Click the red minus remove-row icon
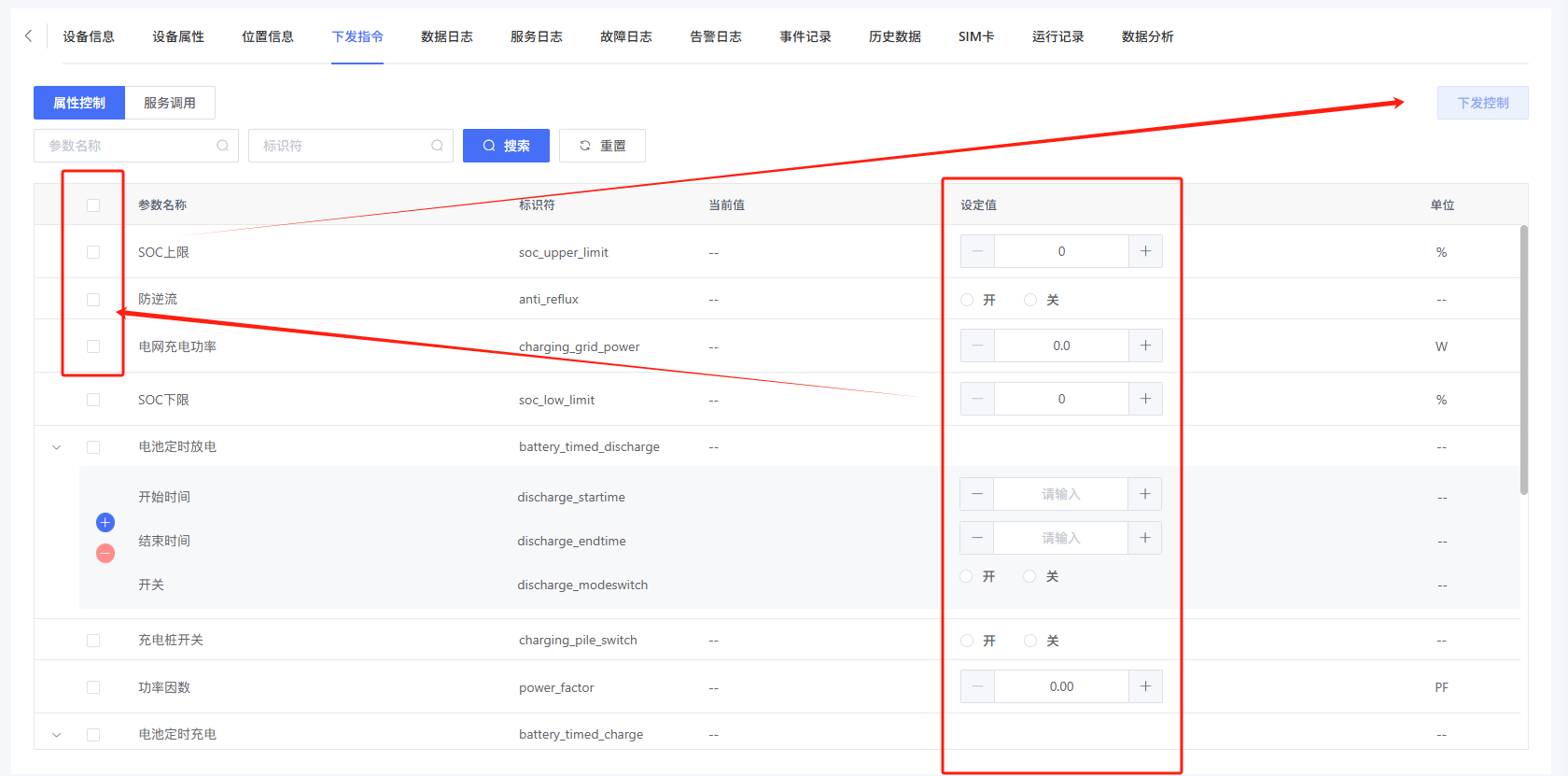 [105, 554]
